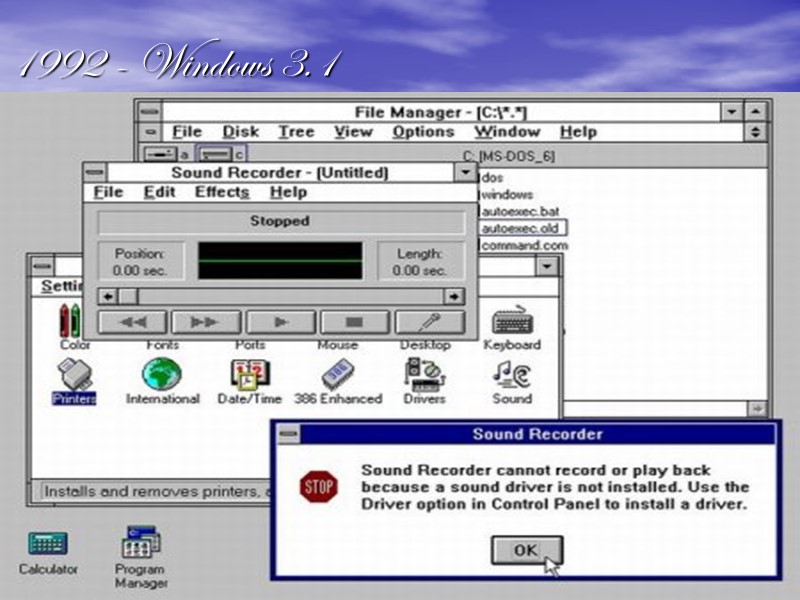The width and height of the screenshot is (800, 600).
Task: Click the red STOP sign icon
Action: [x=318, y=487]
